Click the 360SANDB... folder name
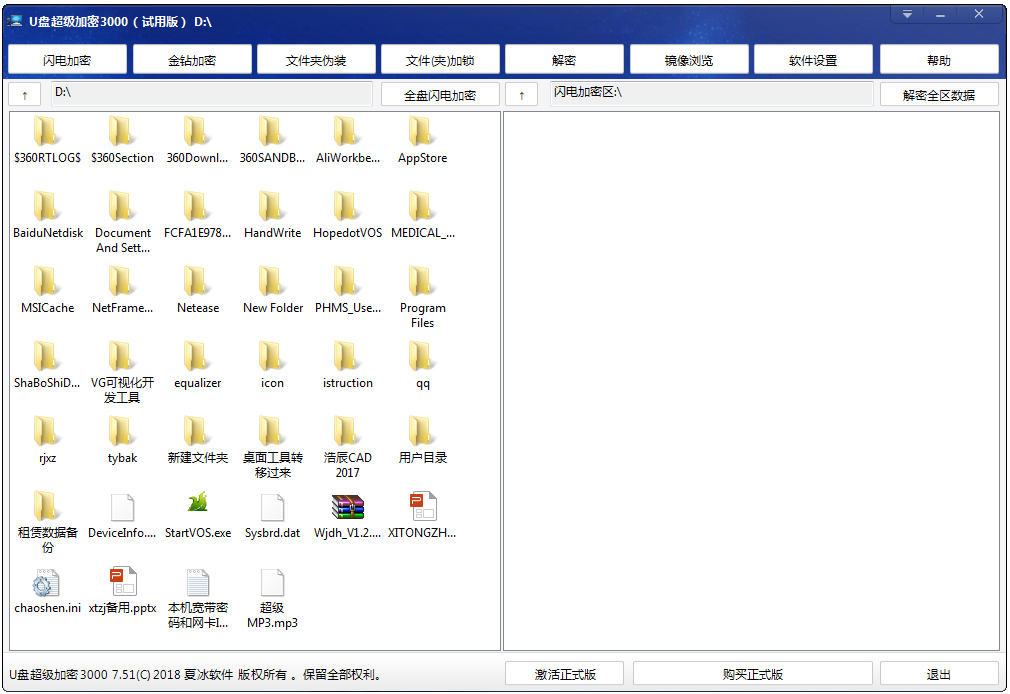 [x=272, y=158]
